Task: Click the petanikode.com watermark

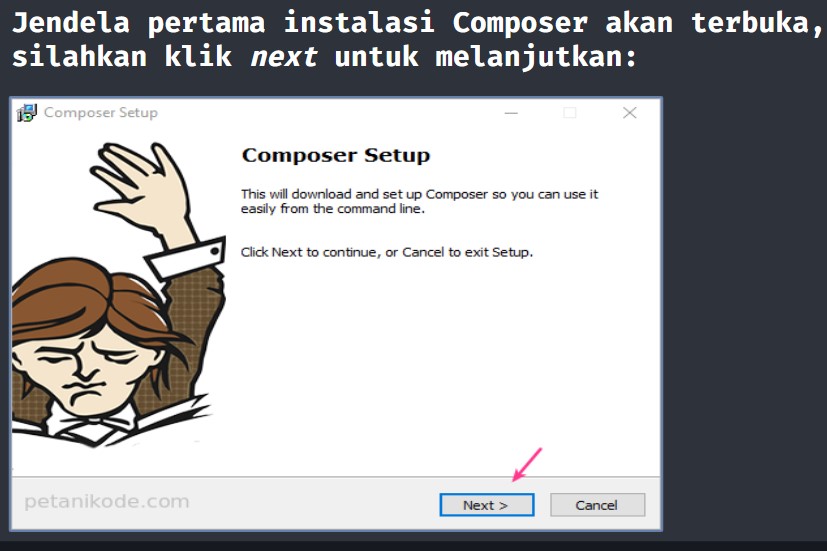Action: tap(107, 501)
